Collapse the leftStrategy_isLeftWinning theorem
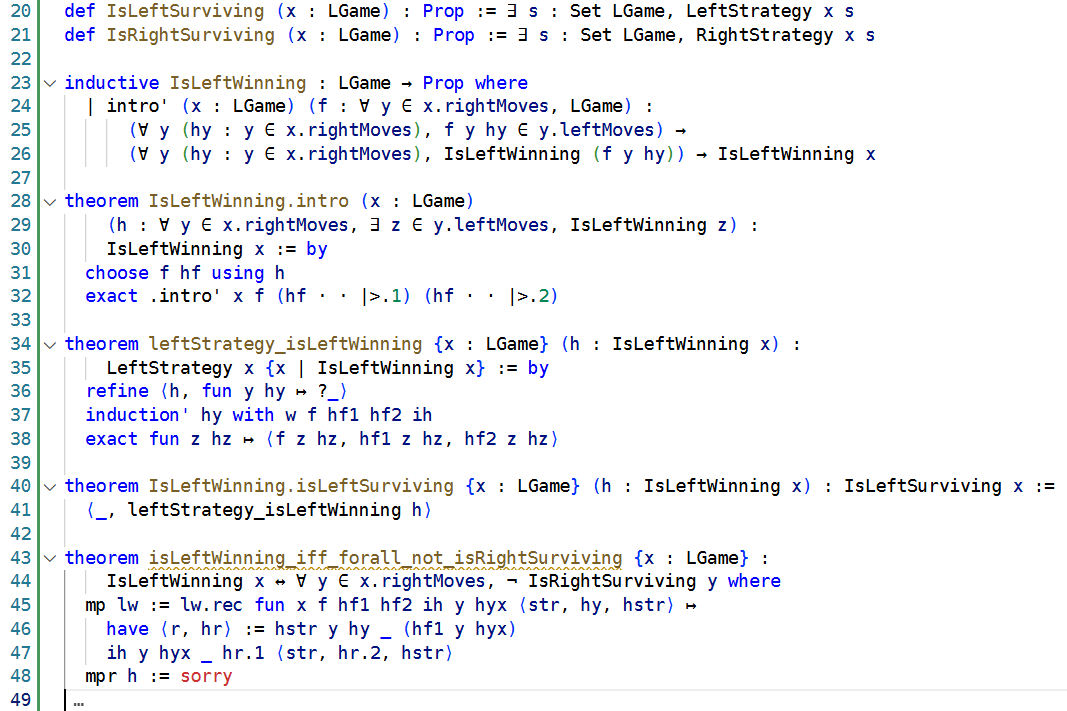 click(x=50, y=344)
